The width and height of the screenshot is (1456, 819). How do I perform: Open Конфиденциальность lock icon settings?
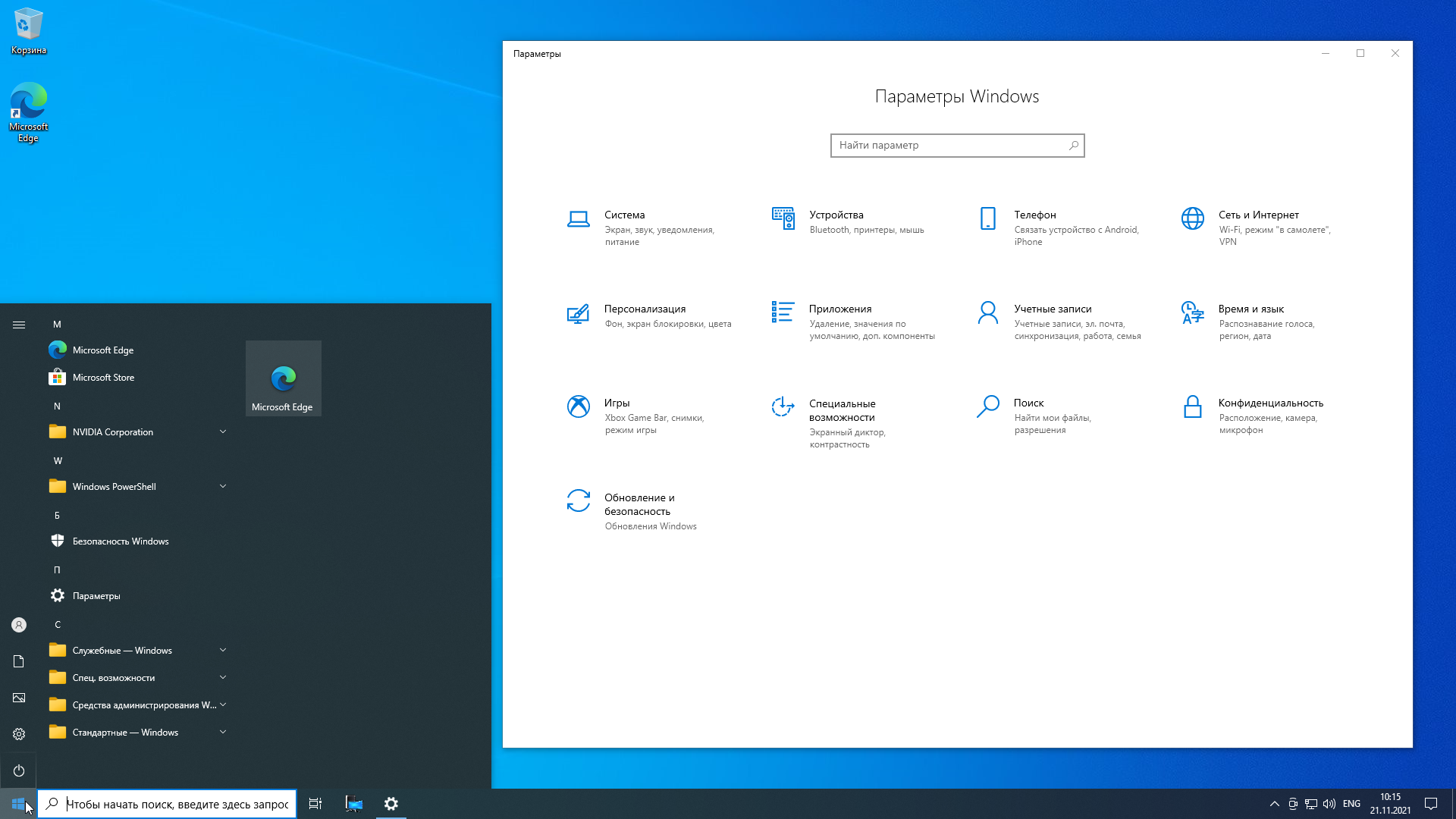point(1192,406)
